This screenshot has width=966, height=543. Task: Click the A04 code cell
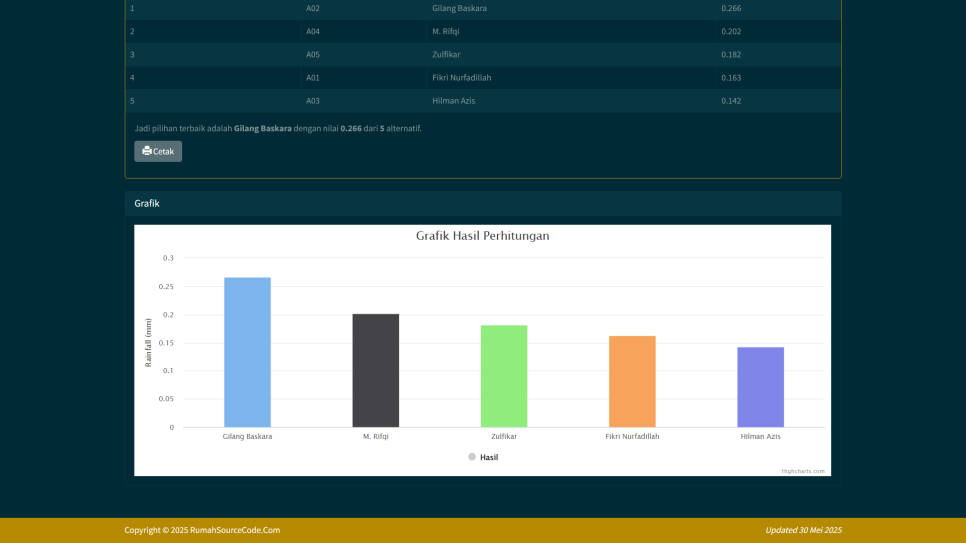(x=313, y=31)
